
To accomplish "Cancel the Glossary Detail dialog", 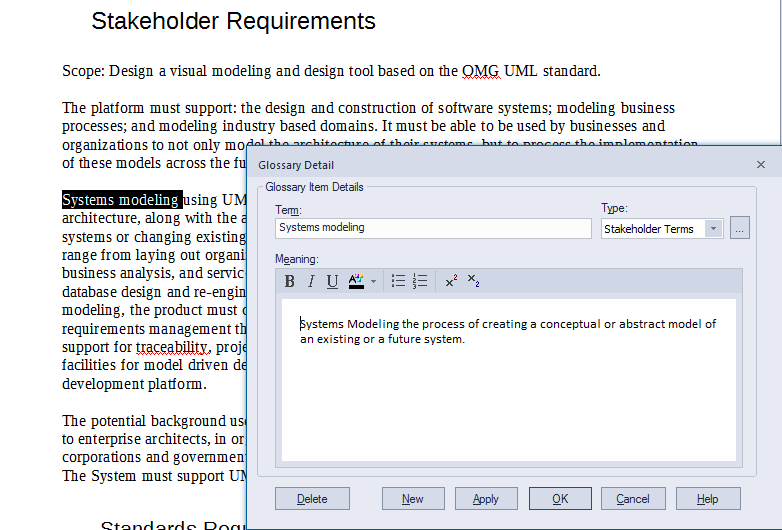I will tap(632, 499).
